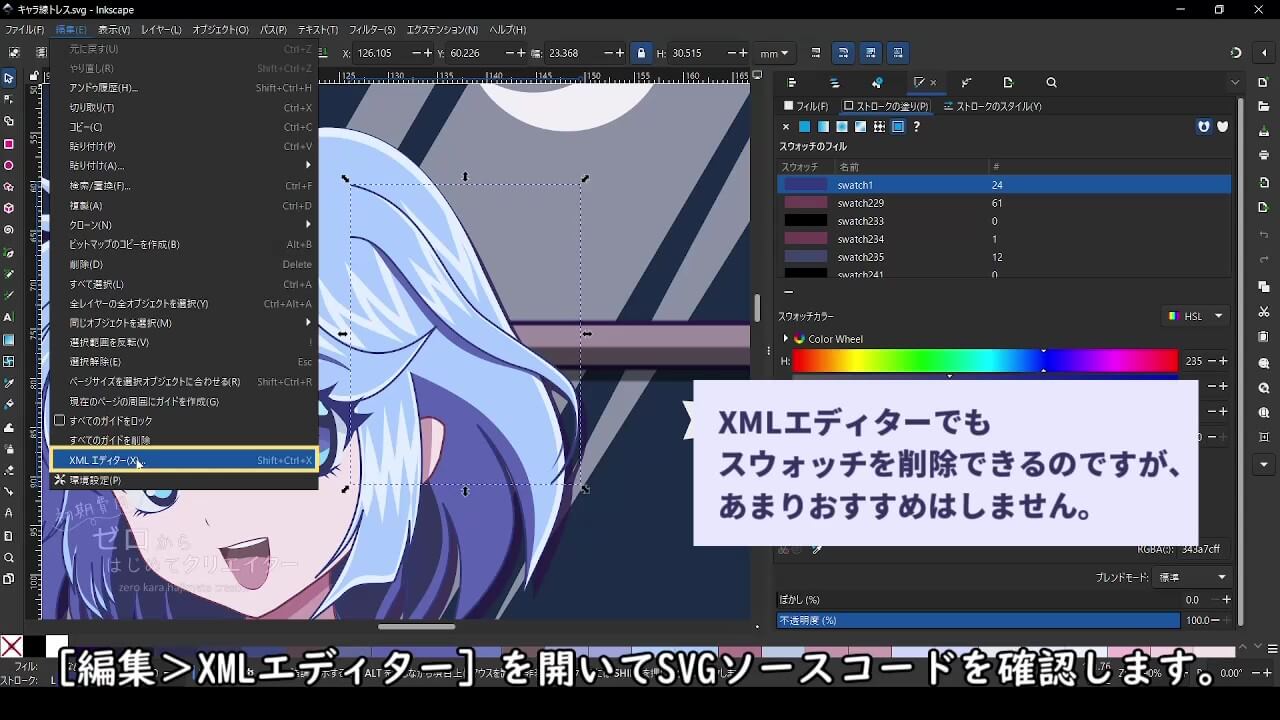Select the Star and polygon tool
The image size is (1280, 720).
(x=9, y=187)
